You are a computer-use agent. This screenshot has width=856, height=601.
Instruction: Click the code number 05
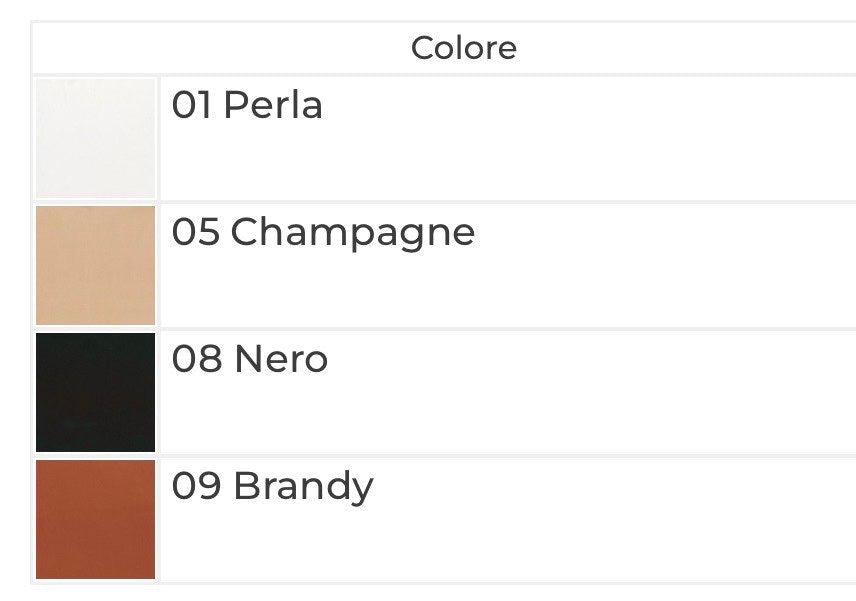click(195, 232)
